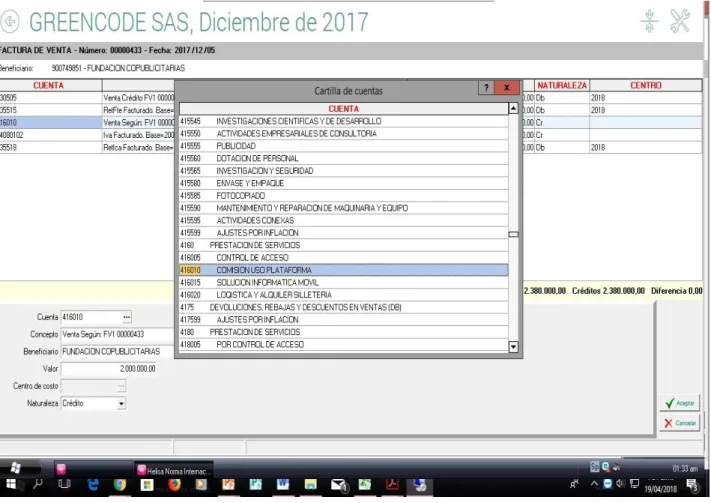The width and height of the screenshot is (711, 503).
Task: Select account 415555 PUBLICIDAD
Action: pyautogui.click(x=344, y=146)
